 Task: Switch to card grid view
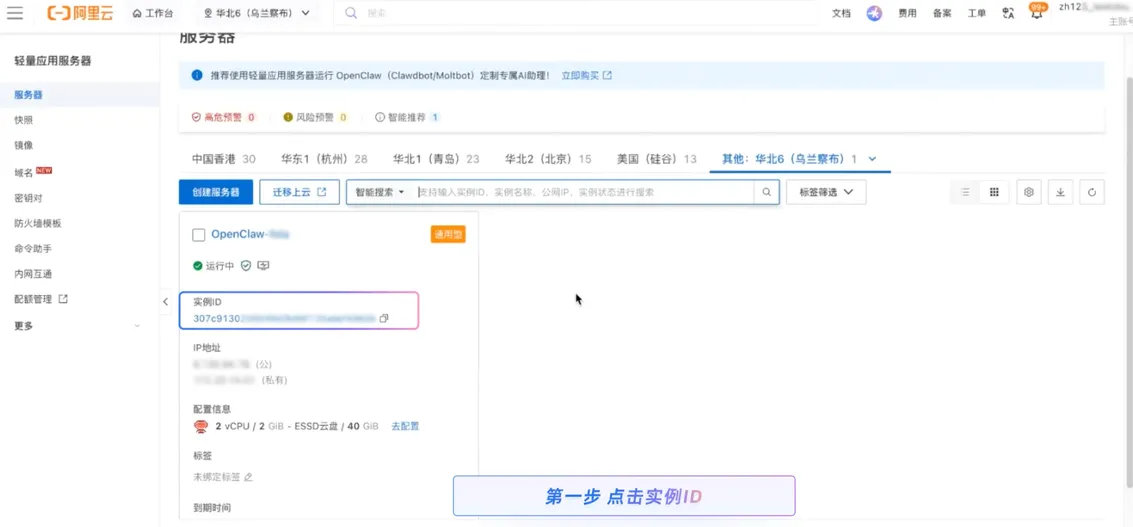click(x=994, y=192)
